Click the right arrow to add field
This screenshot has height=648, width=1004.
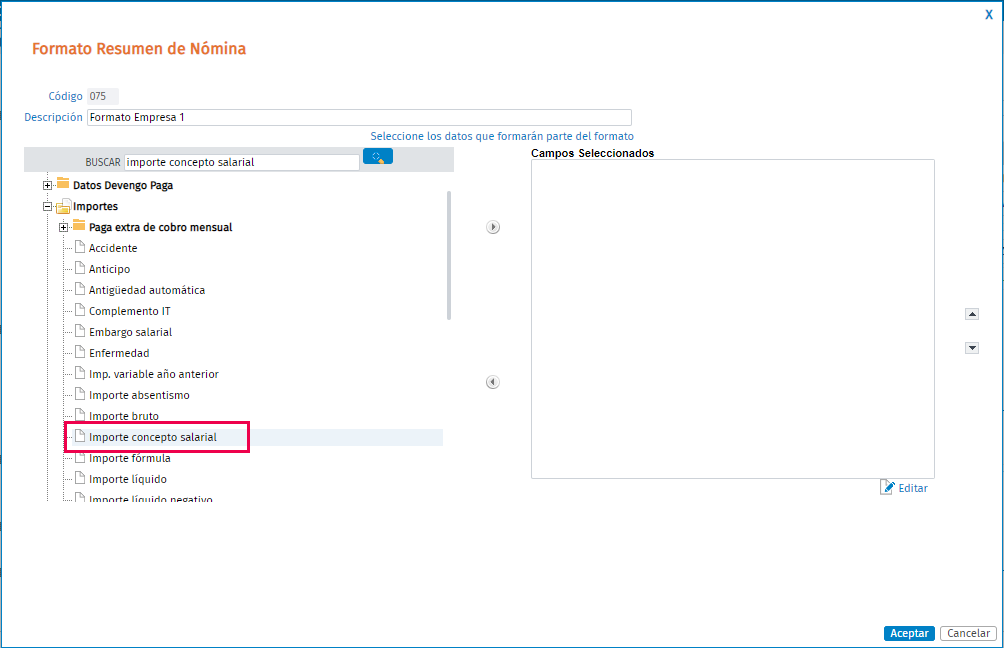click(493, 227)
